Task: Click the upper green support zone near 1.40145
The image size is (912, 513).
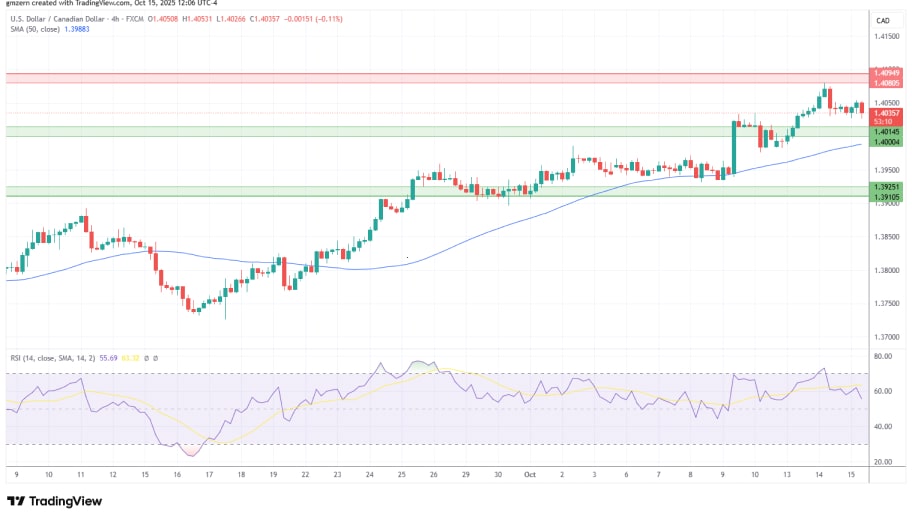Action: [x=437, y=131]
